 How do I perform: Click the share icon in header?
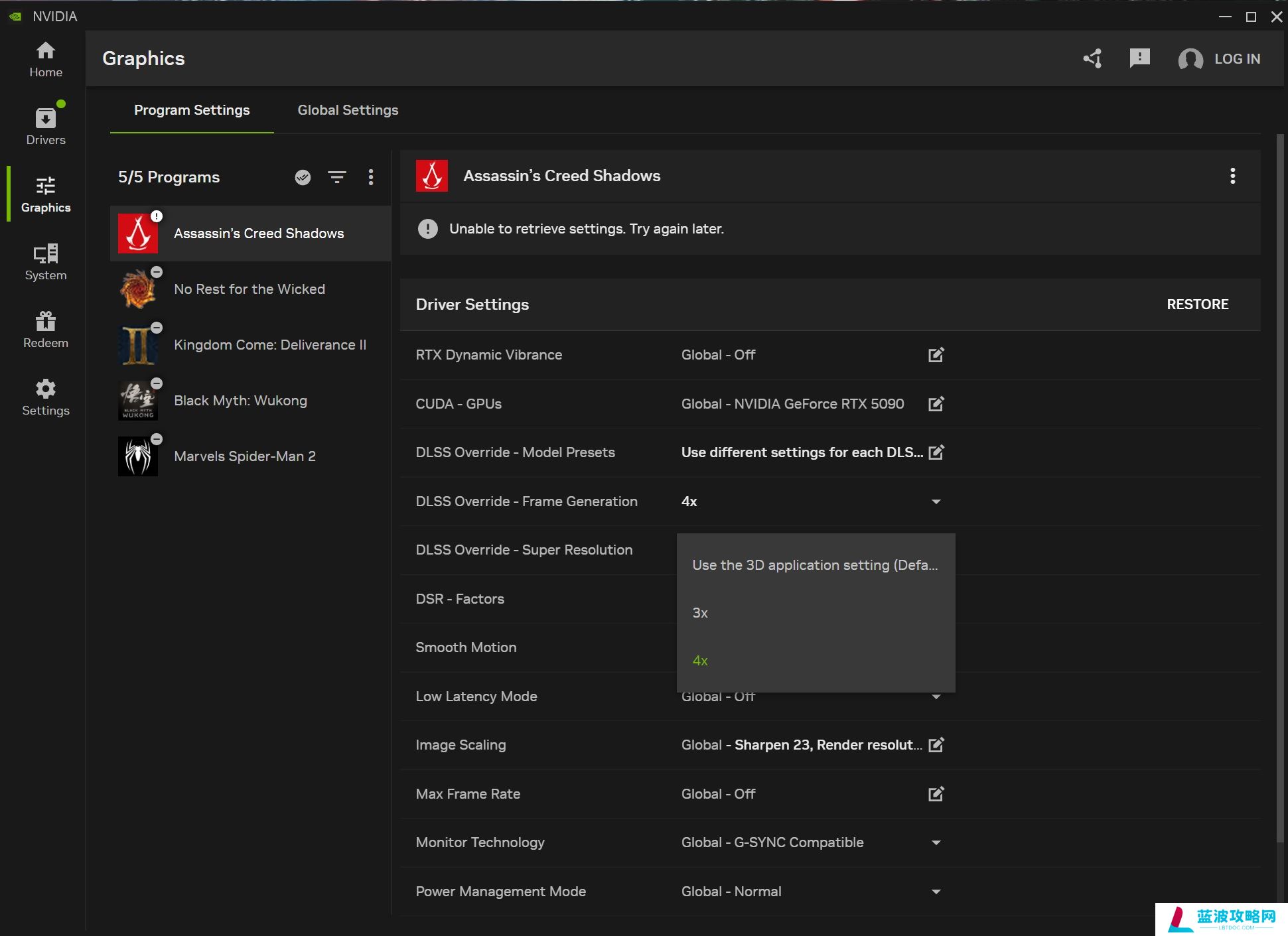click(x=1093, y=58)
